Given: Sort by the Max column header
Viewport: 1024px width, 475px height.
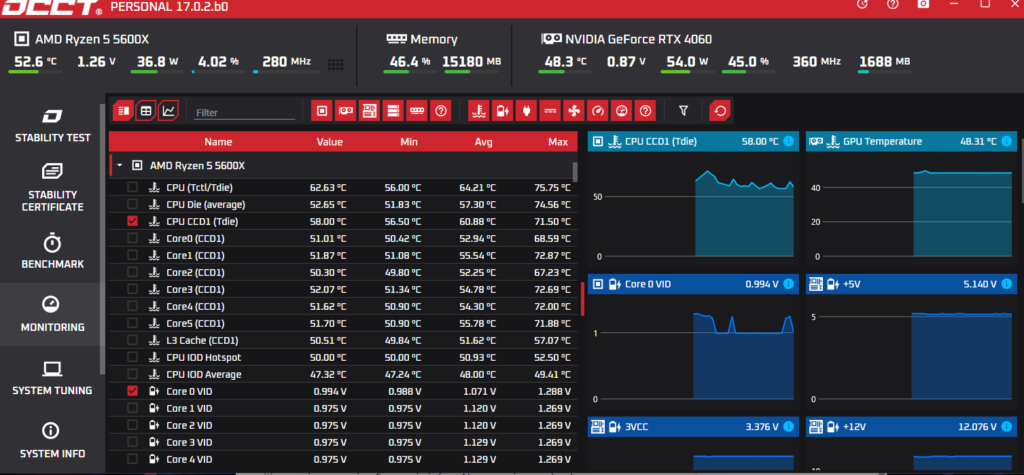Looking at the screenshot, I should [x=558, y=142].
